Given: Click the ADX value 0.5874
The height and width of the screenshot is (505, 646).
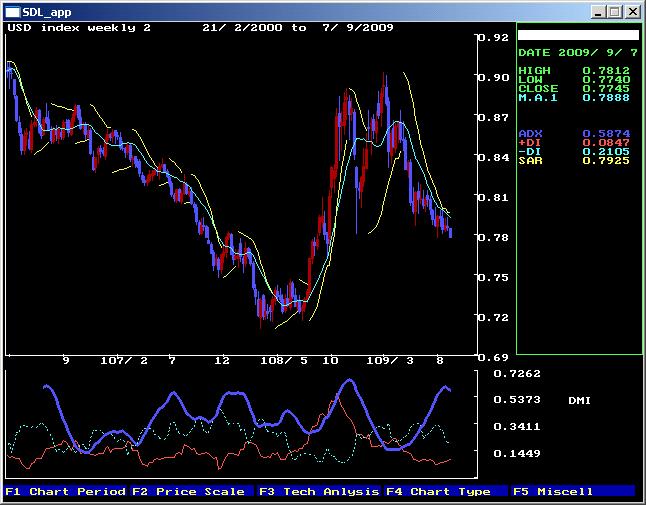Looking at the screenshot, I should click(606, 134).
